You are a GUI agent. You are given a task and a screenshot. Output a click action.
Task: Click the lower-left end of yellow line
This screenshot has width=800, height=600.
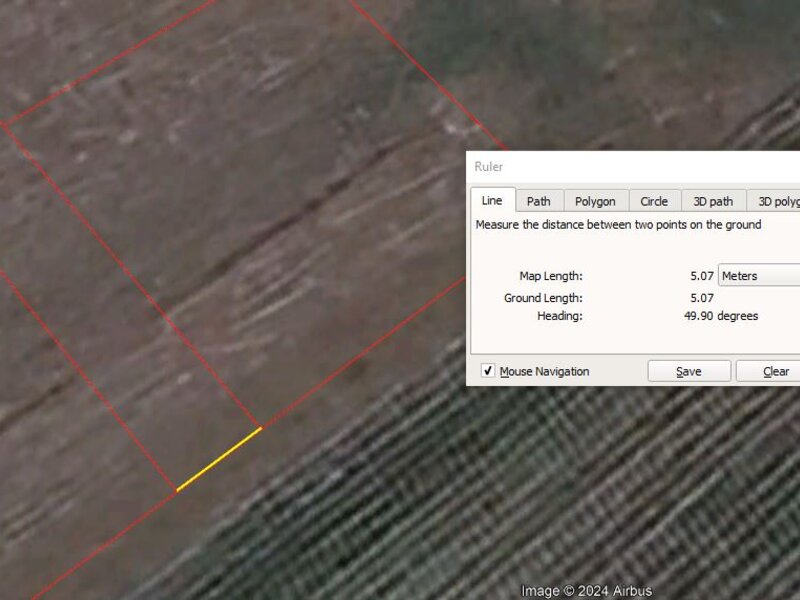tap(178, 490)
